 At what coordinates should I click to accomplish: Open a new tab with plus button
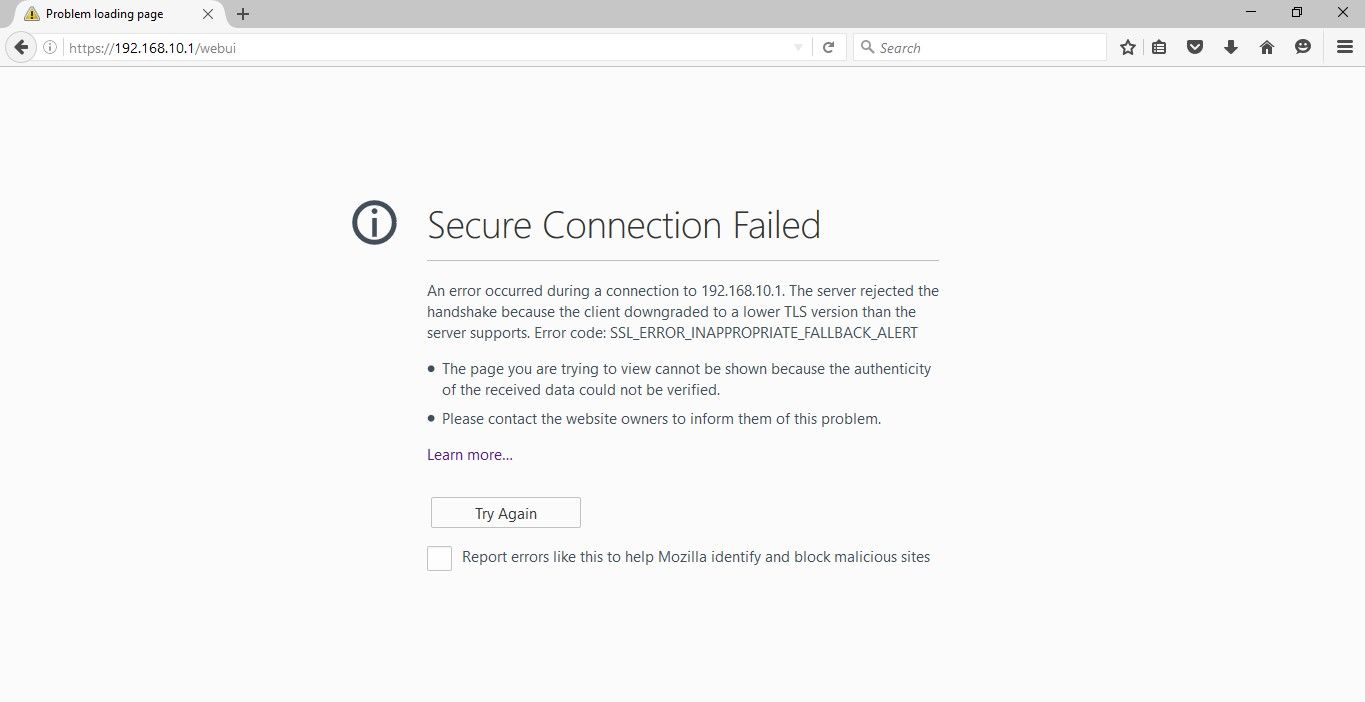pos(243,14)
